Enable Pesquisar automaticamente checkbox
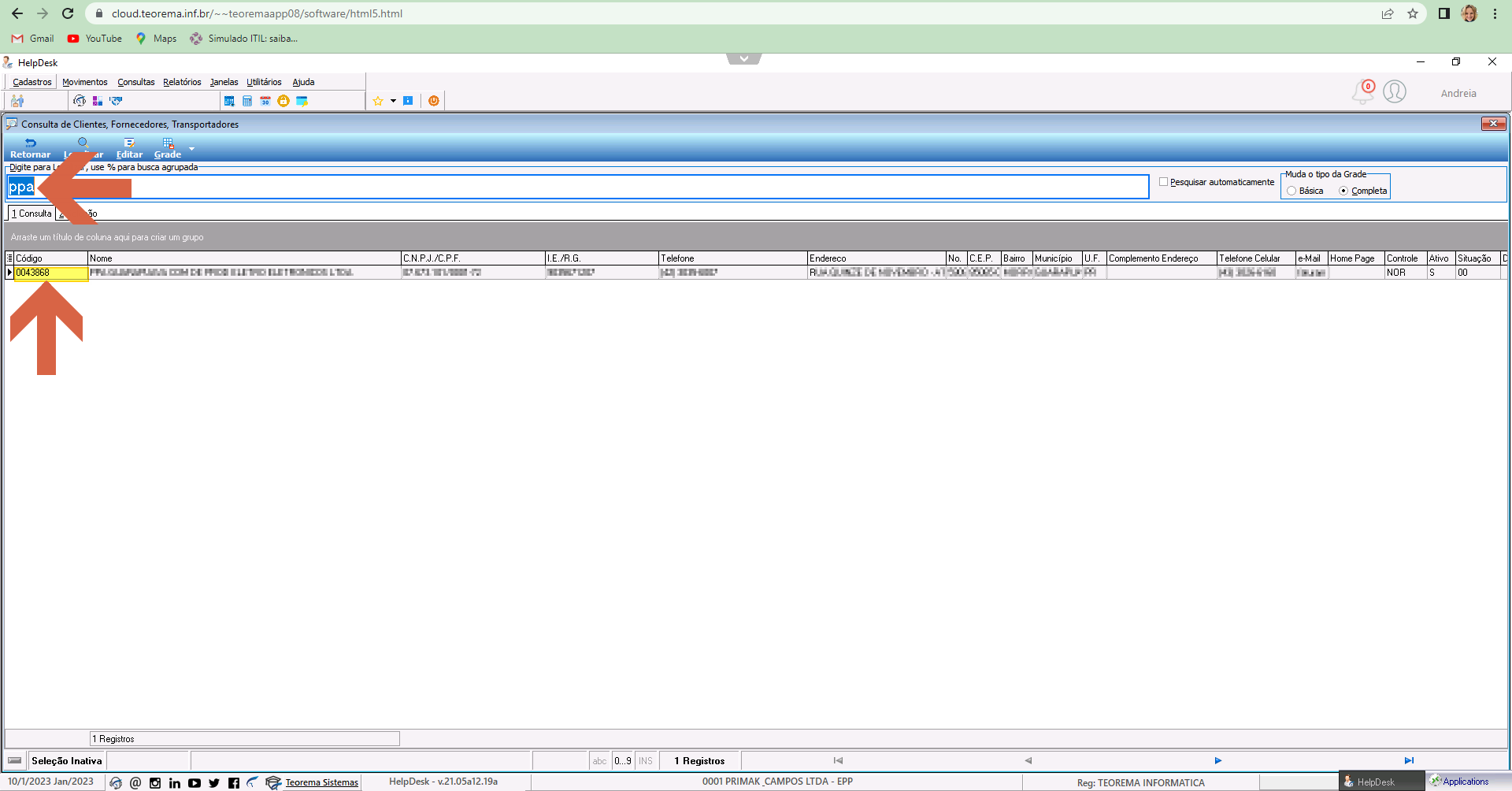 1163,182
